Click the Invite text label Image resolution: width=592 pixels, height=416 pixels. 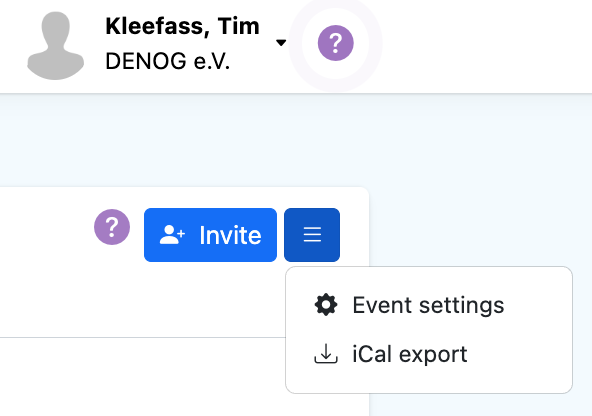tap(230, 235)
